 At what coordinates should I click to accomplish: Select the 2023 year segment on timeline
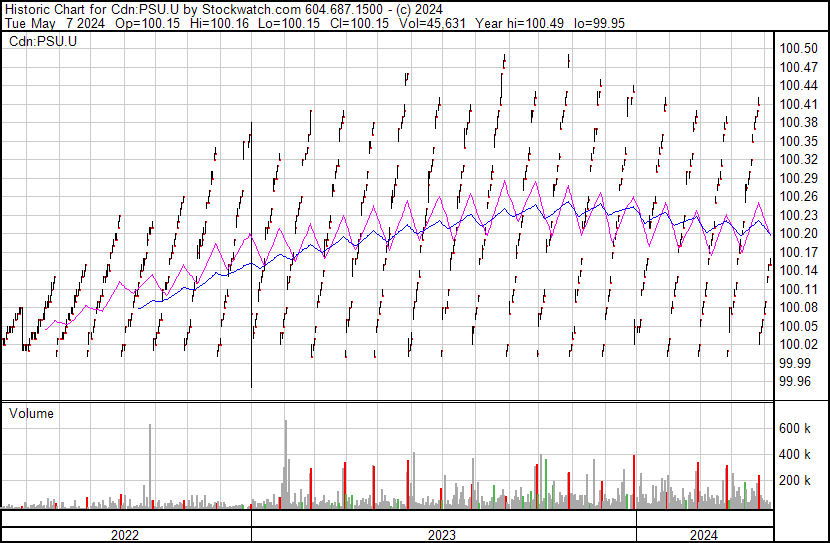coord(444,535)
